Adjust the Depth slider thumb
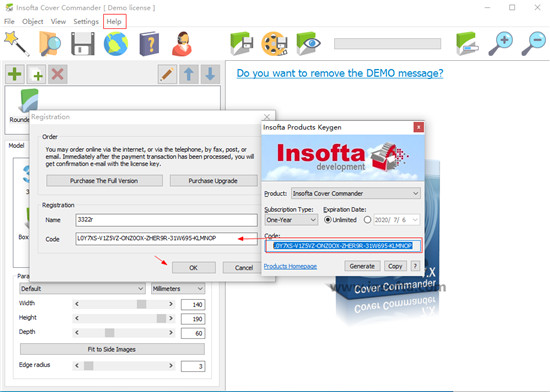 [x=109, y=332]
